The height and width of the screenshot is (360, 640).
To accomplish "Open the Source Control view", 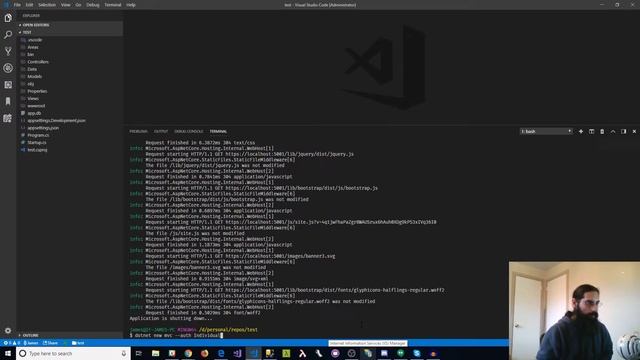I will click(x=8, y=51).
